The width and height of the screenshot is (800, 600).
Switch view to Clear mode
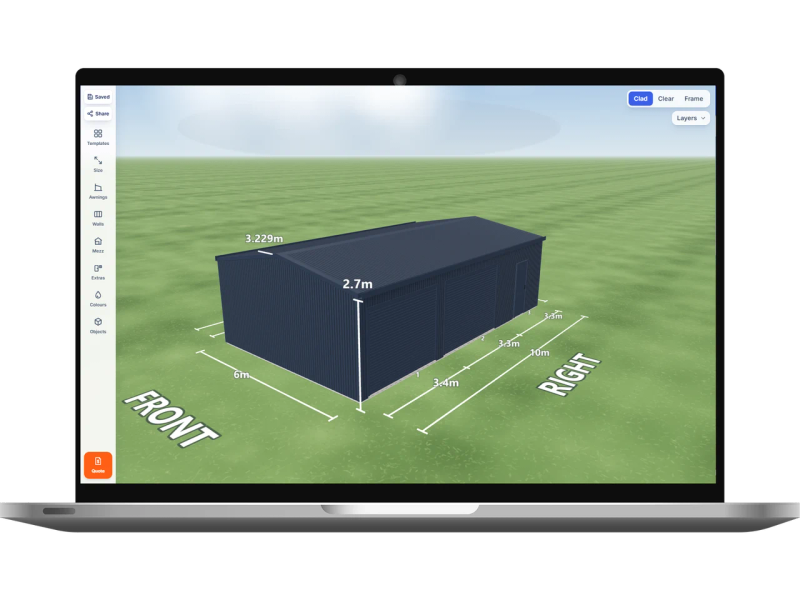665,98
